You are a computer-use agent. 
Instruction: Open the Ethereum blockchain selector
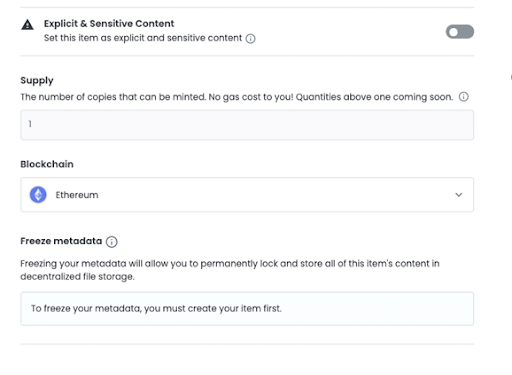[x=247, y=195]
